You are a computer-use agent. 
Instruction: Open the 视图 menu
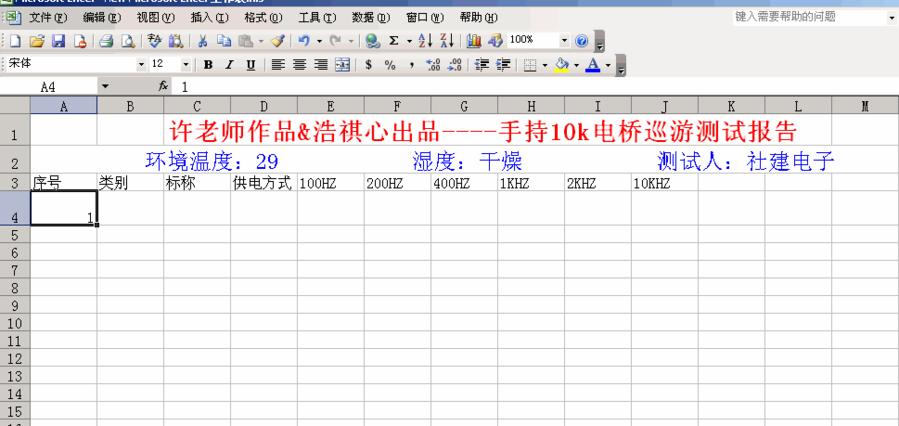tap(155, 18)
